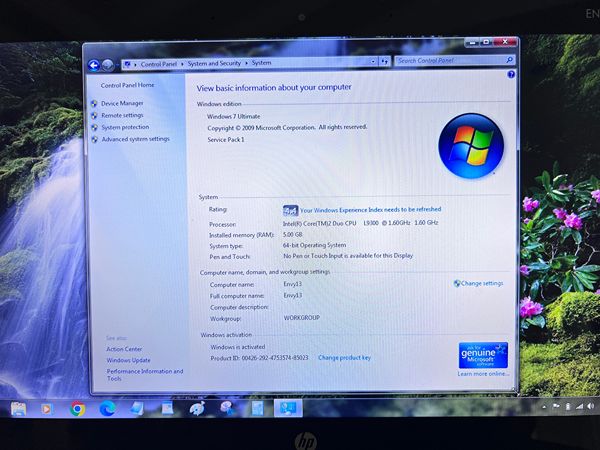
Task: Open Microsoft Edge from taskbar
Action: [108, 409]
